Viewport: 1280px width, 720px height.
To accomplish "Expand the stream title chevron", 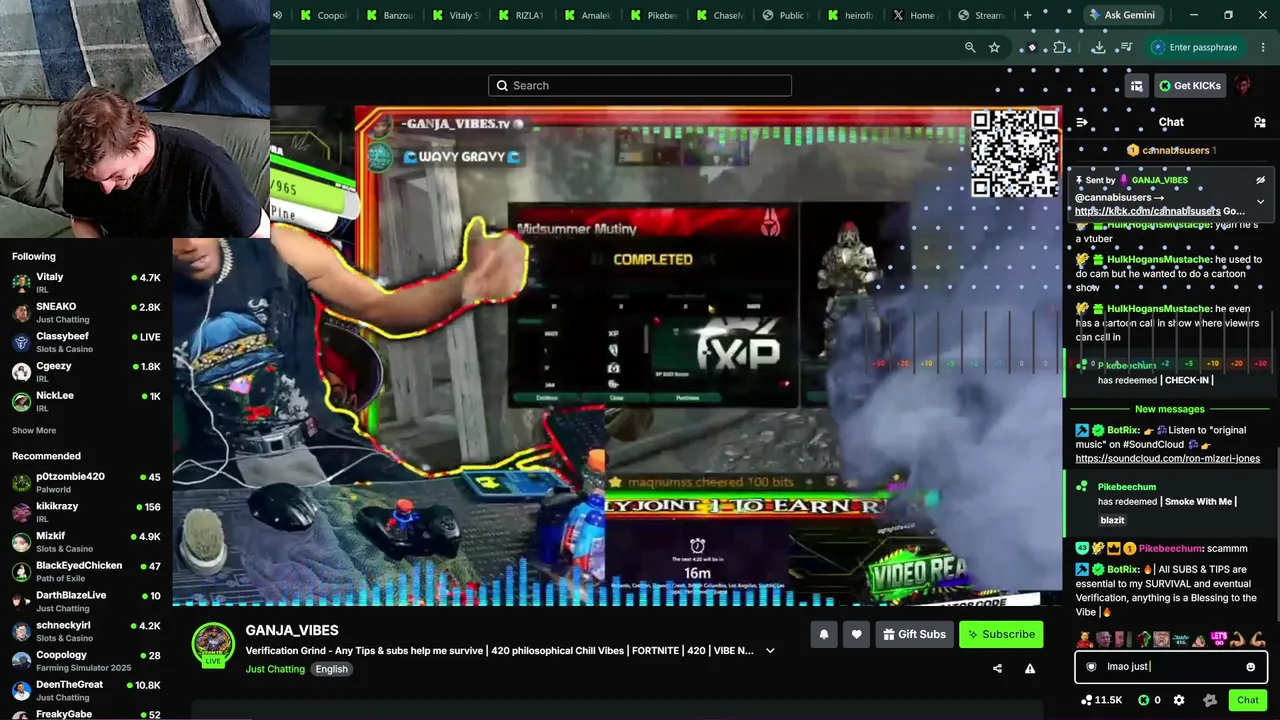I will click(x=770, y=651).
